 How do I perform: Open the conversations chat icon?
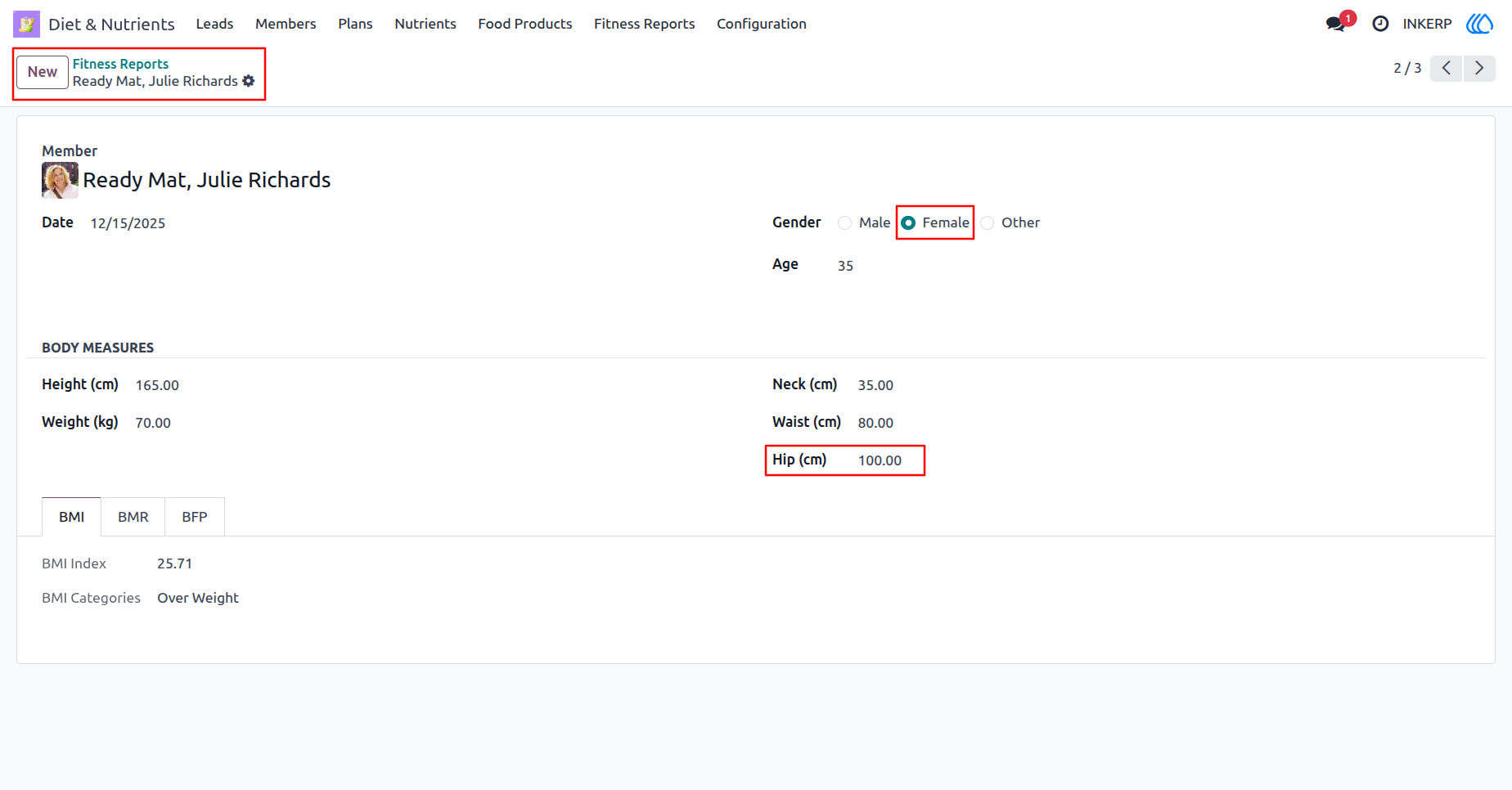tap(1336, 24)
